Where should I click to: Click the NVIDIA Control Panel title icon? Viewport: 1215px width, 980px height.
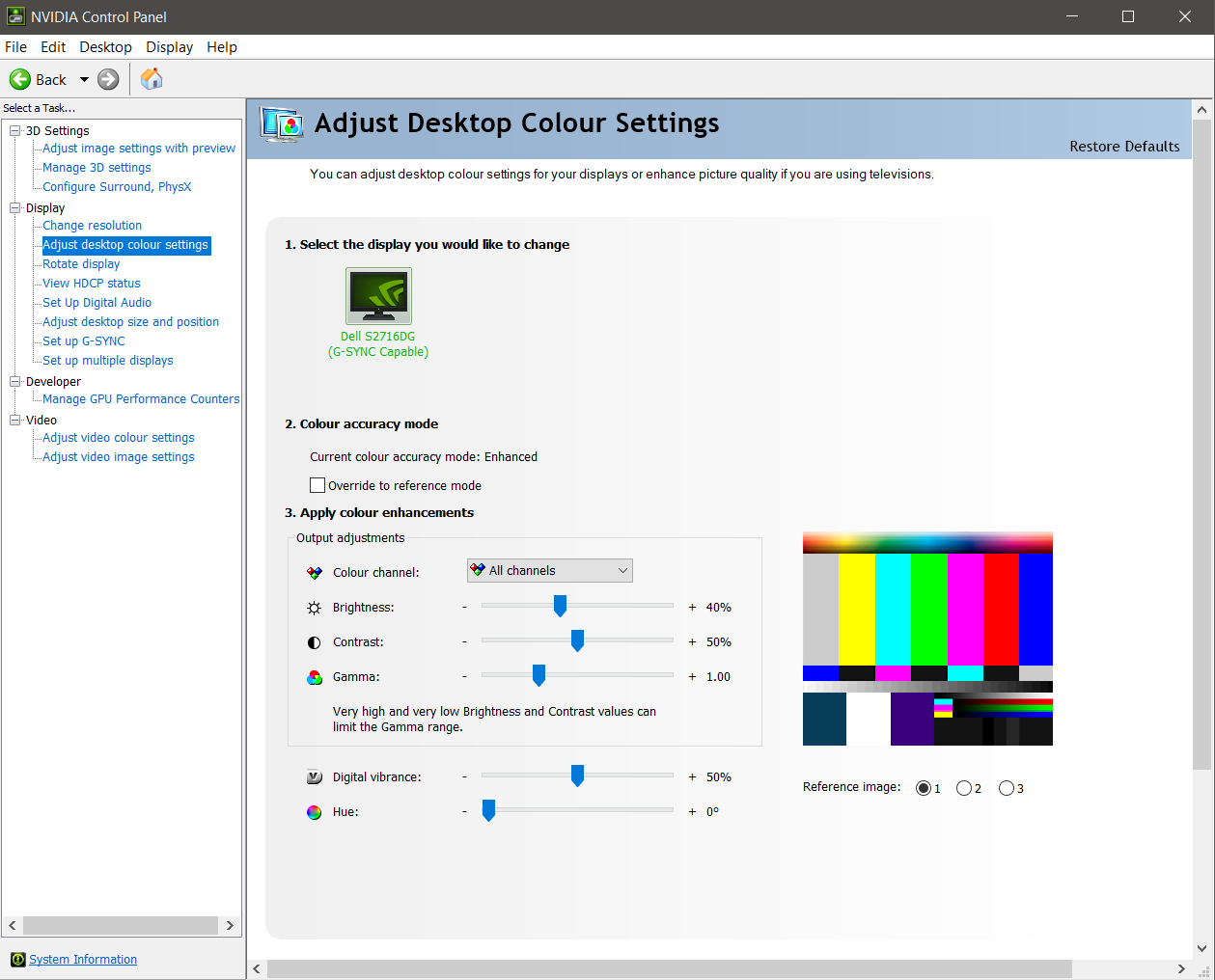click(15, 16)
